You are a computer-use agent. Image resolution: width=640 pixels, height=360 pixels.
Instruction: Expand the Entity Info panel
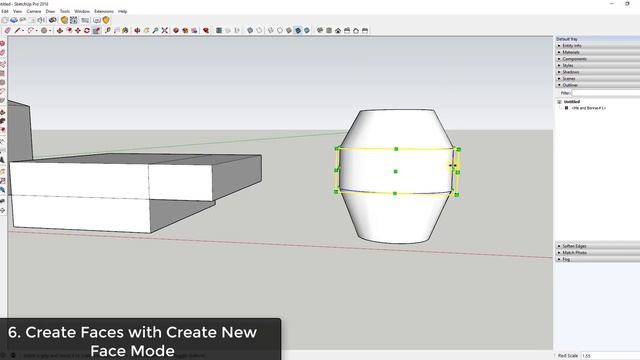tap(598, 46)
